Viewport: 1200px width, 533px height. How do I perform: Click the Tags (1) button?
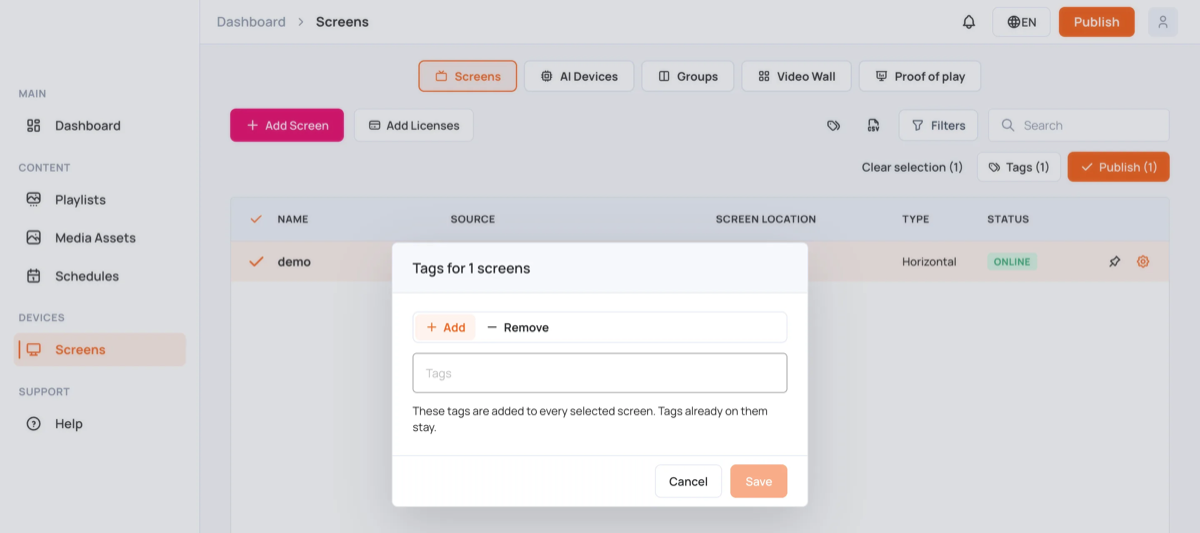[x=1019, y=167]
